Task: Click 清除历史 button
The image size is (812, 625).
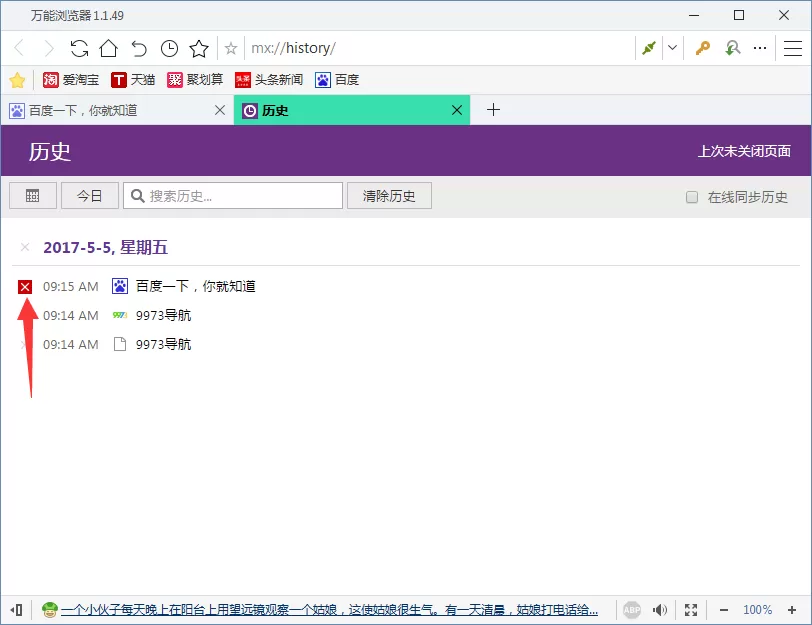Action: 389,196
